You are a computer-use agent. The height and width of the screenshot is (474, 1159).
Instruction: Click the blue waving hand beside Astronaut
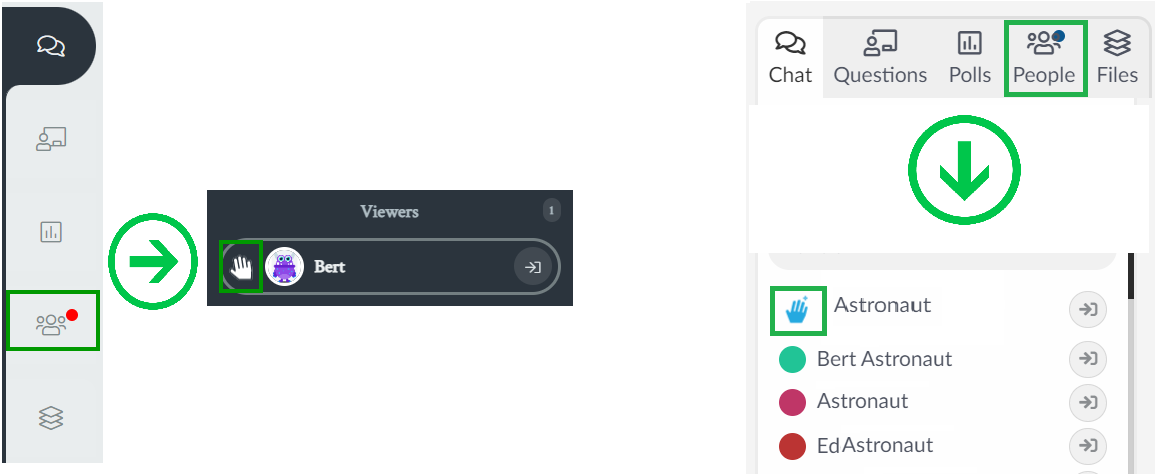[797, 311]
